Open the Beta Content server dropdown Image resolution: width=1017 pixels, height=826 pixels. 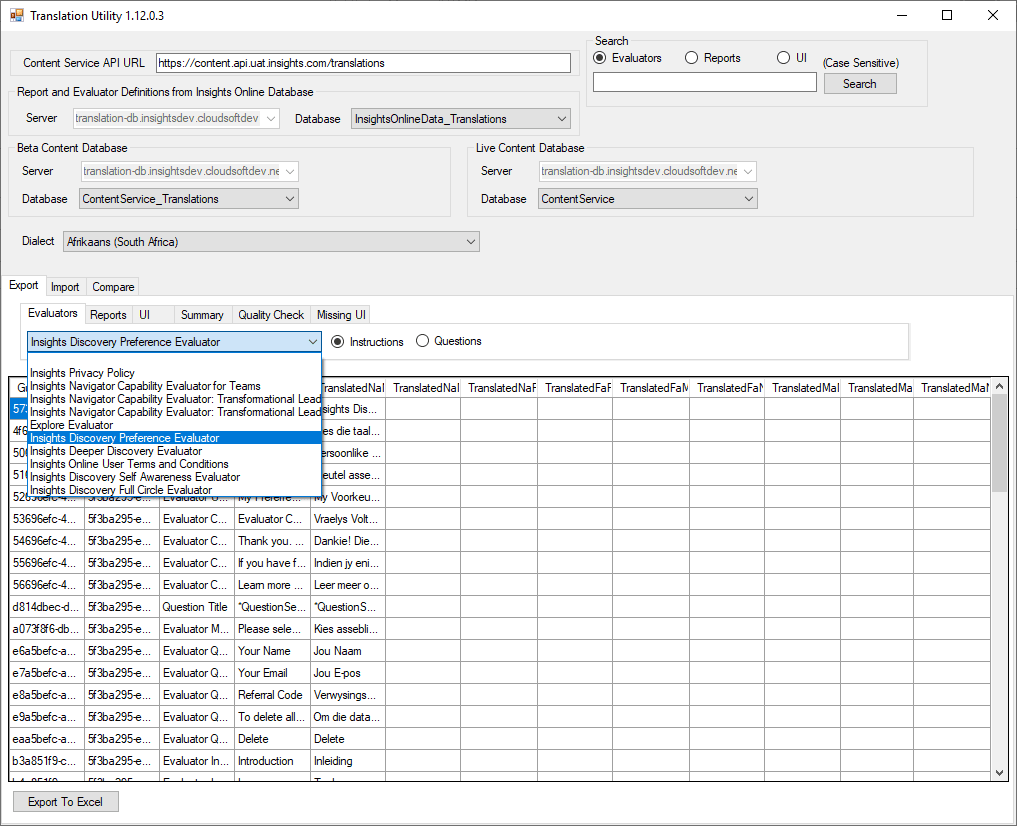click(290, 171)
